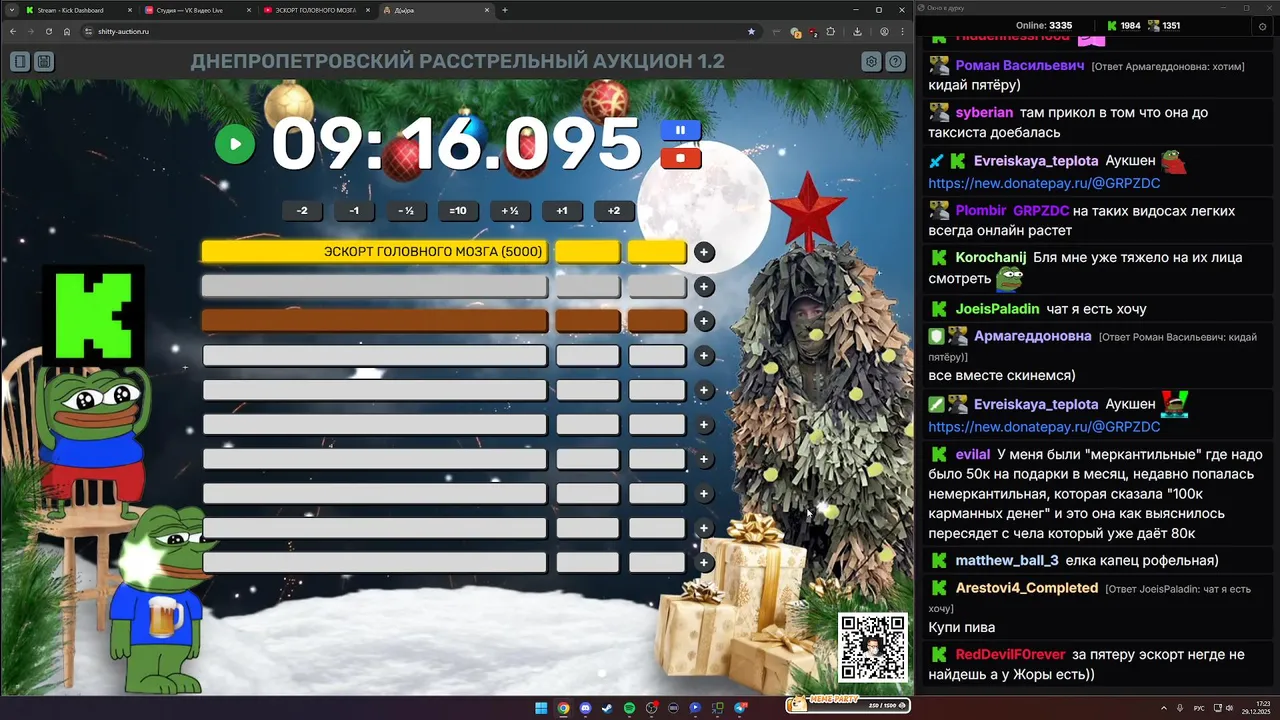Click plus icon on the brown lot row
This screenshot has width=1280, height=720.
(704, 321)
